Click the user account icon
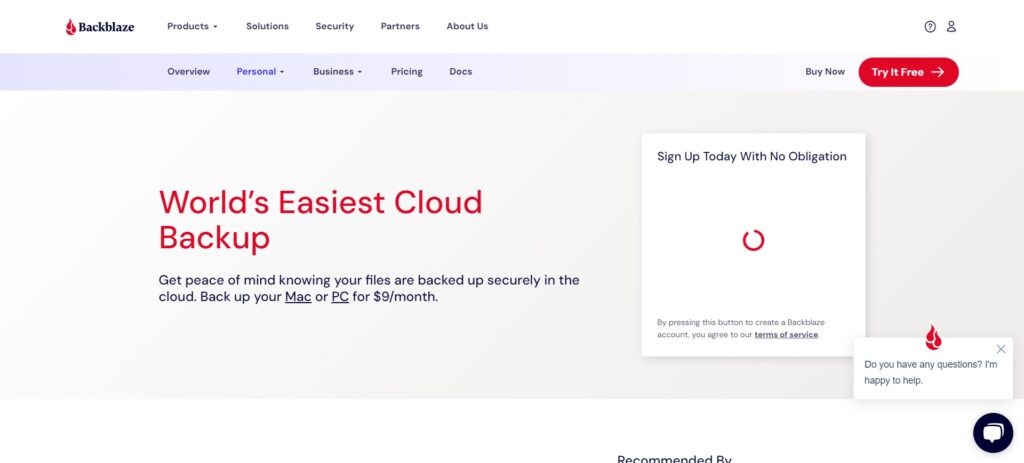 (951, 27)
